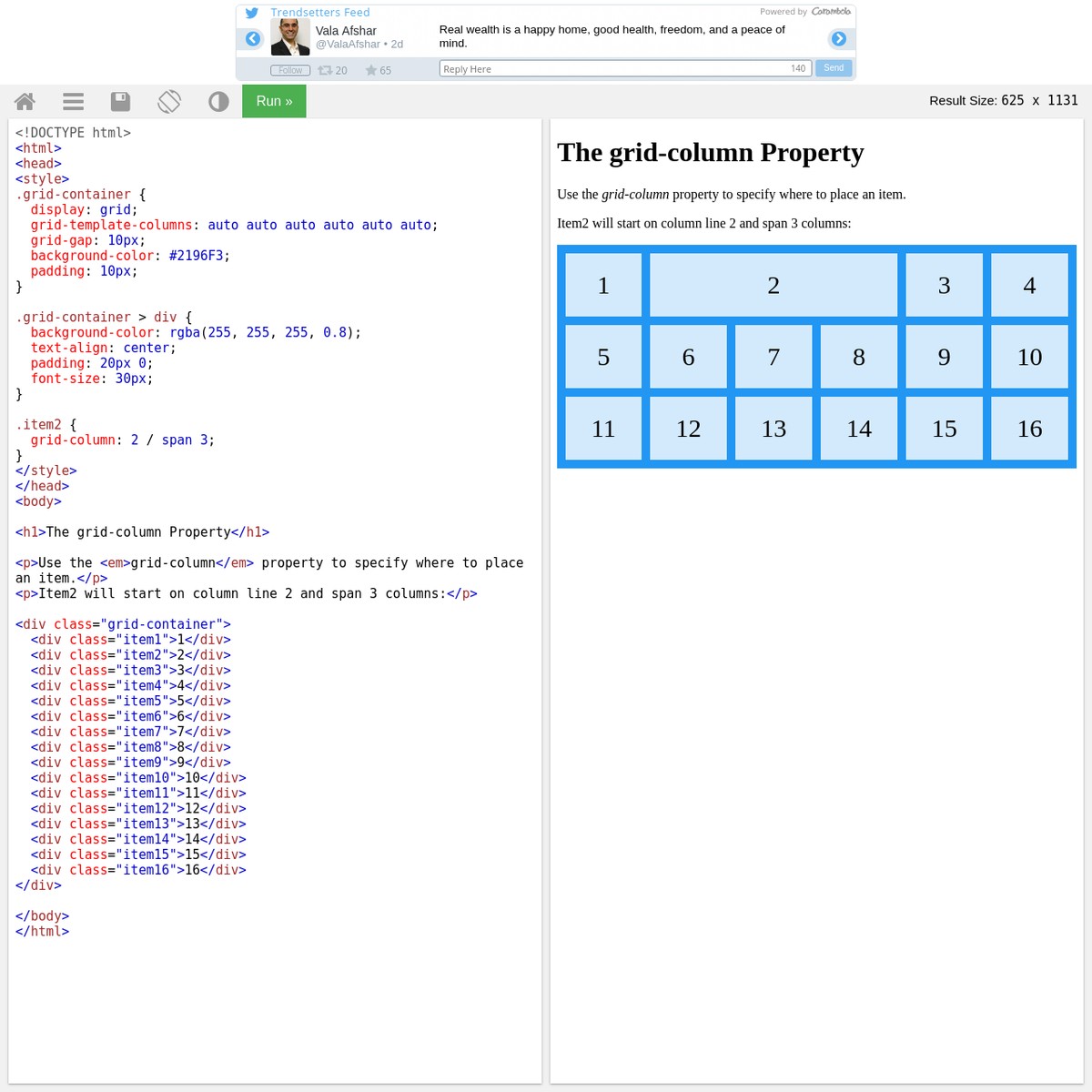1092x1092 pixels.
Task: Toggle dark theme contrast icon
Action: pyautogui.click(x=218, y=101)
